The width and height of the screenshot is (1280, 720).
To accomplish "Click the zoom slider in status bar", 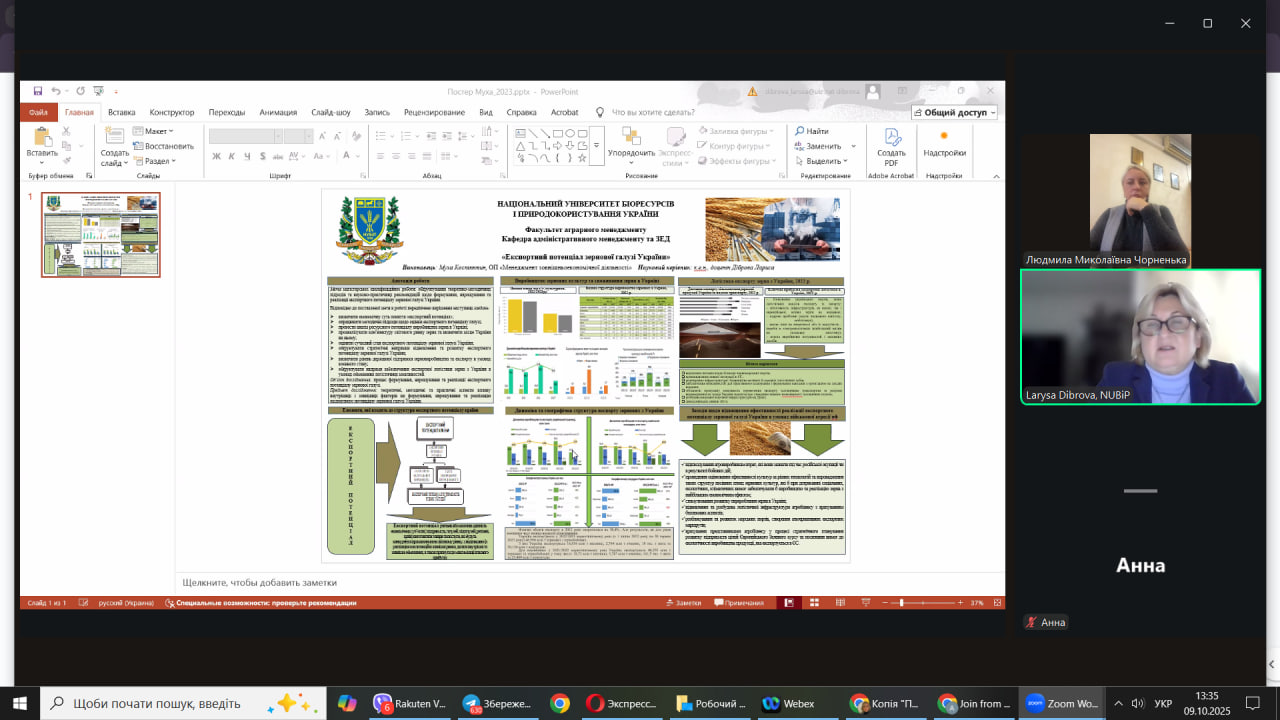I will (x=903, y=603).
